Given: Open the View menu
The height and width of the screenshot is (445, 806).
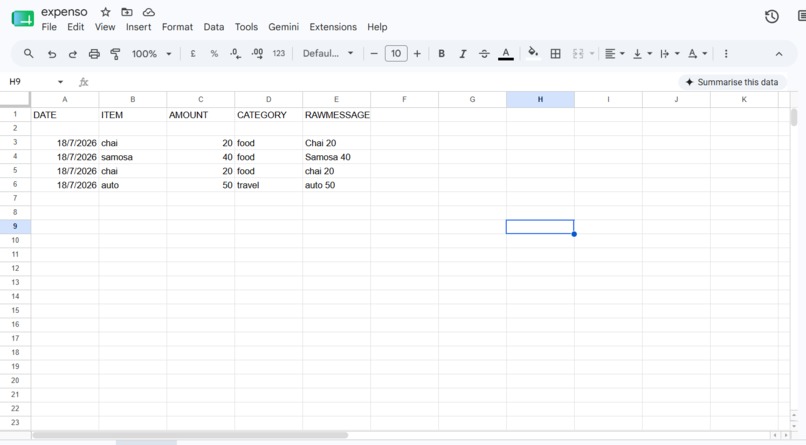Looking at the screenshot, I should (105, 27).
